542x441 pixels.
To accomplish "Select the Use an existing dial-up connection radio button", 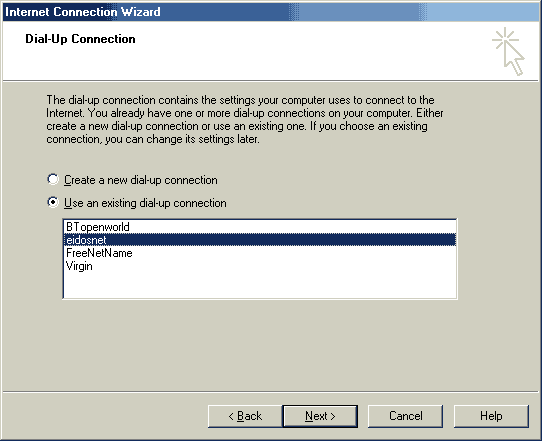I will pyautogui.click(x=53, y=202).
